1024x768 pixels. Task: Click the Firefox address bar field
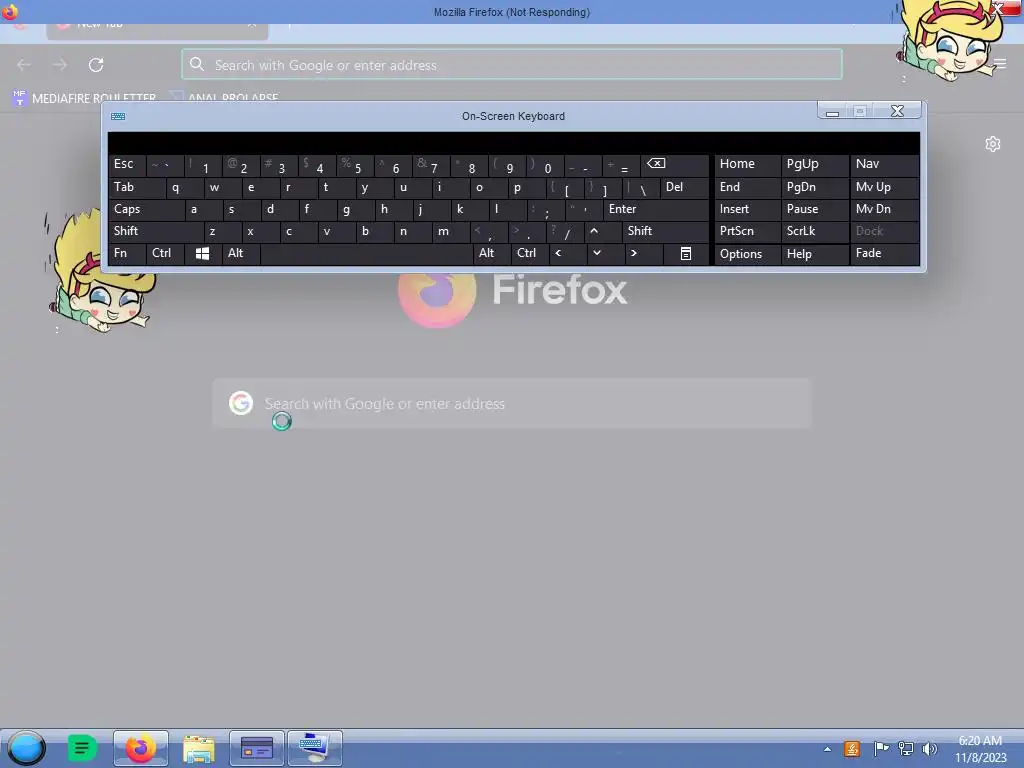pyautogui.click(x=512, y=65)
